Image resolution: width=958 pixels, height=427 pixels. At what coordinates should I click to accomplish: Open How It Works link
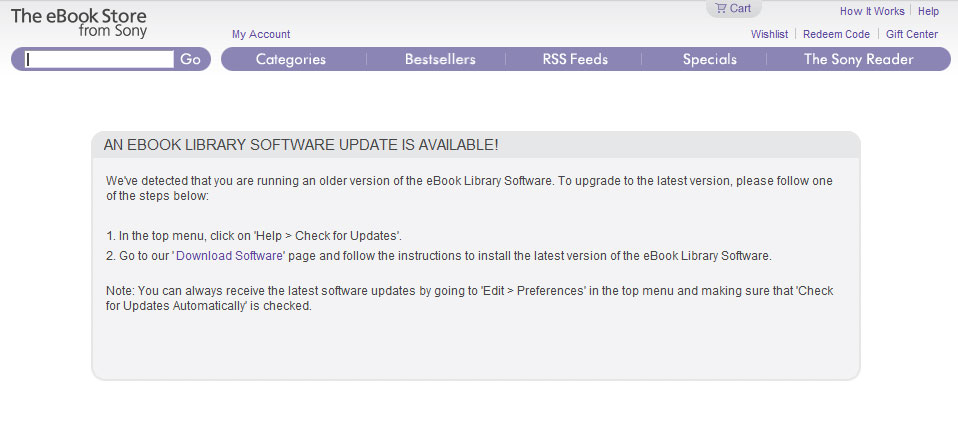872,11
